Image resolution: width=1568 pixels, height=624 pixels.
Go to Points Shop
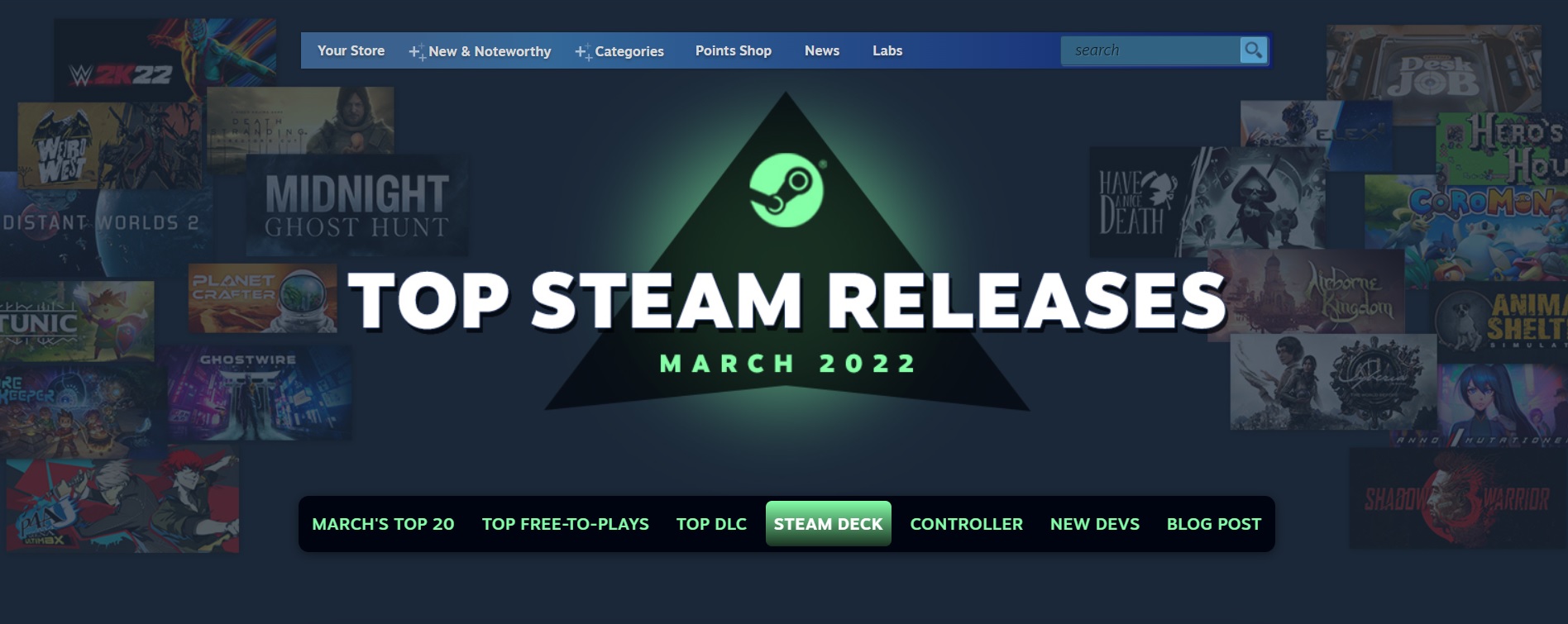[734, 50]
